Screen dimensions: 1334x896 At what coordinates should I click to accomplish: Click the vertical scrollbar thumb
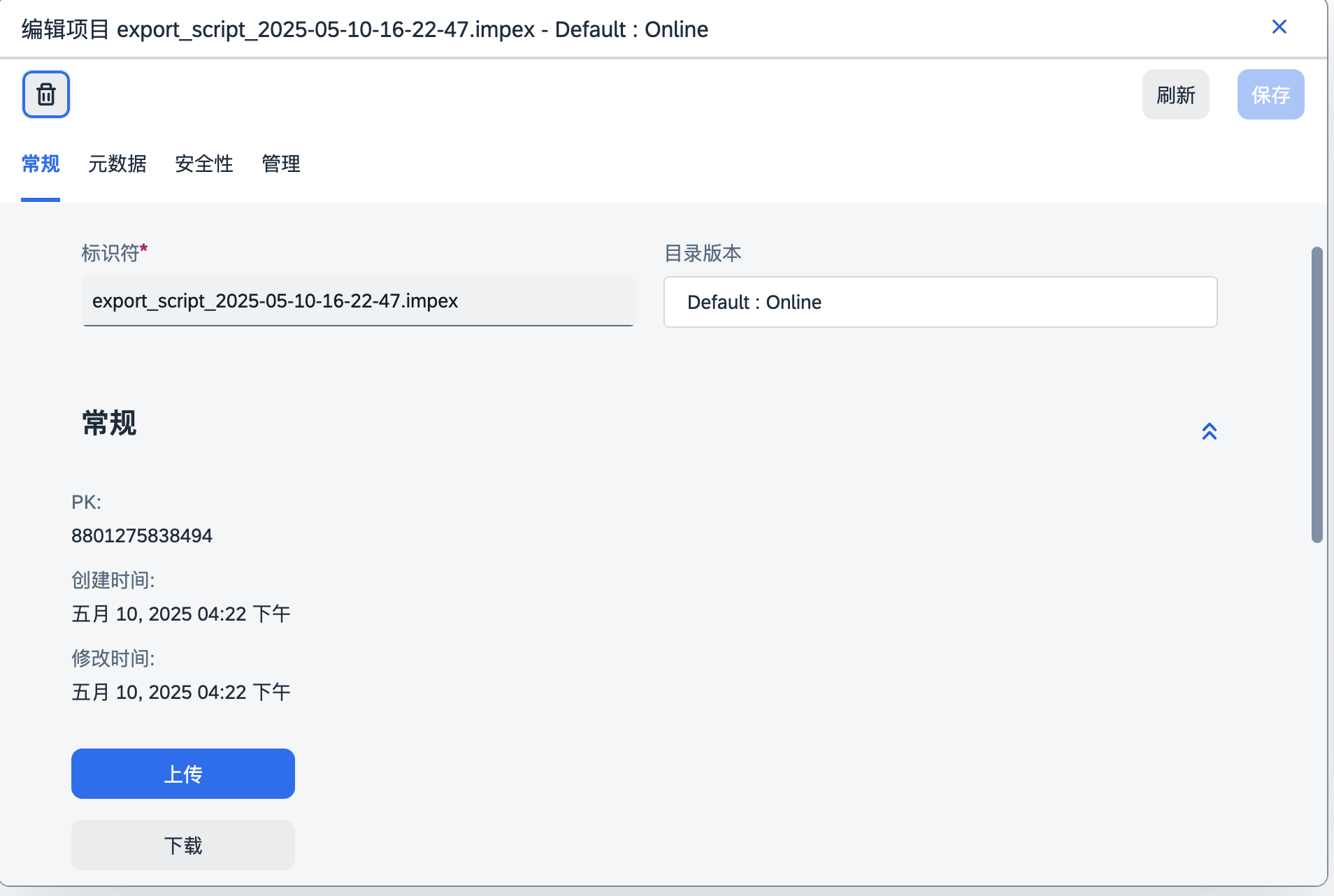[1317, 395]
